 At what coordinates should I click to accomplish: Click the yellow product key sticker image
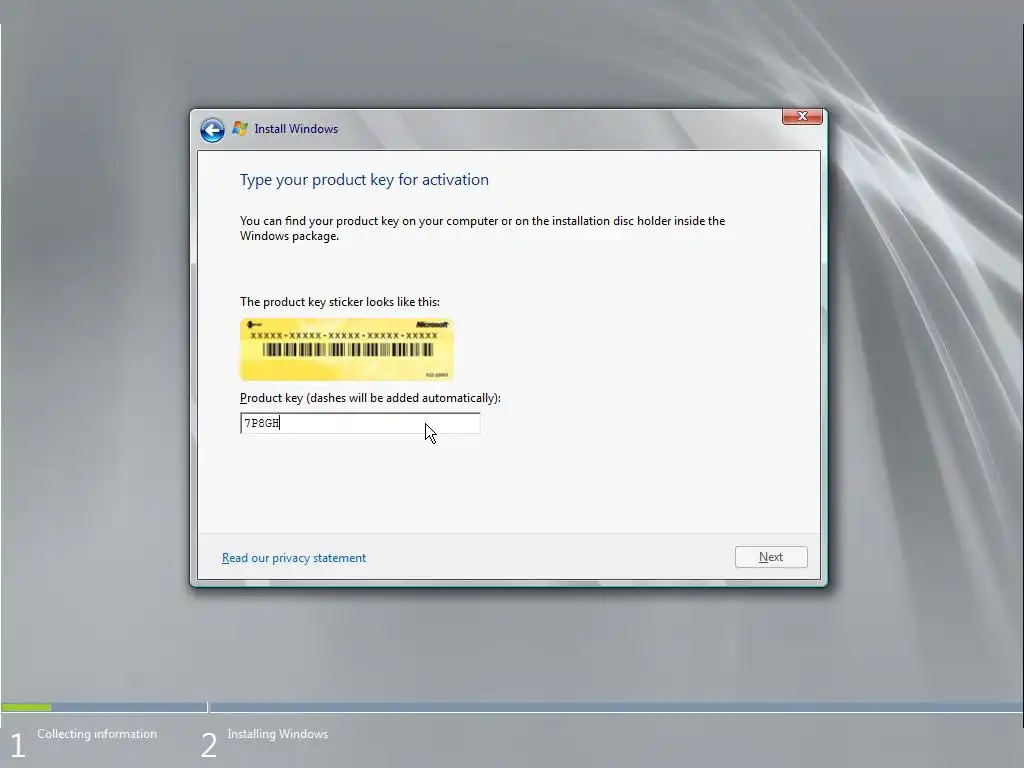(347, 349)
